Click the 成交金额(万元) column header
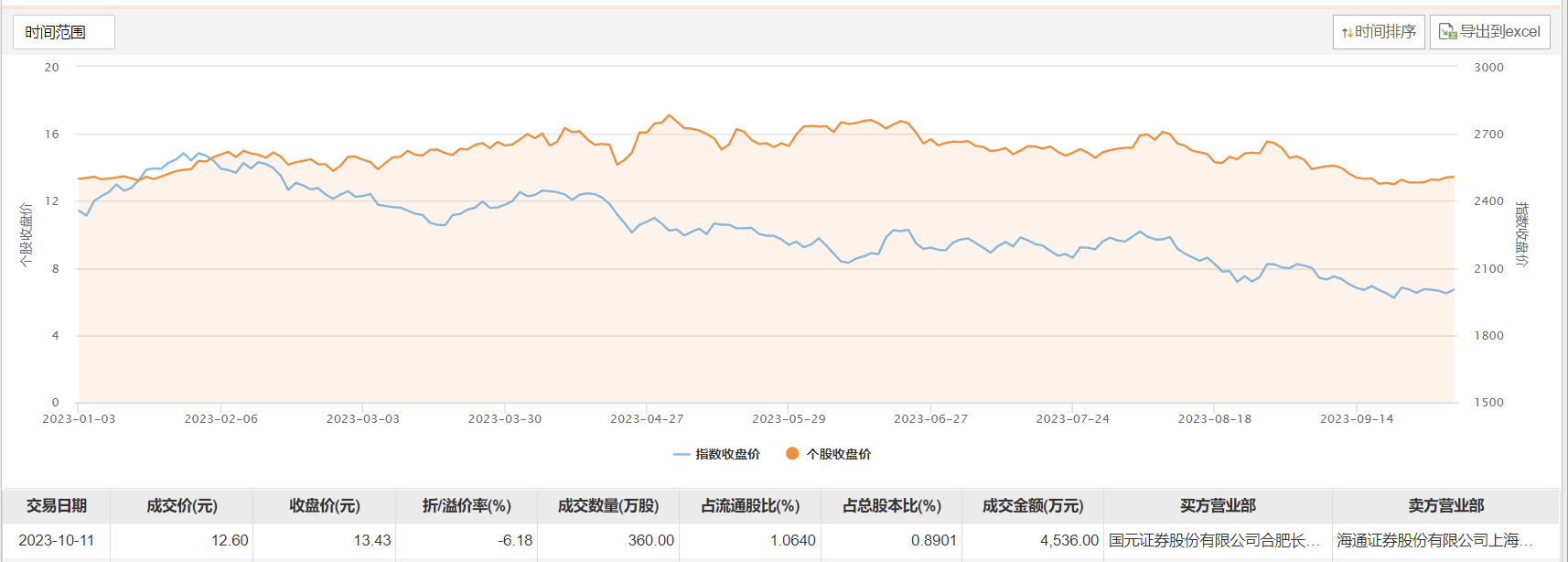Screen dimensions: 1568x562 click(x=1033, y=506)
